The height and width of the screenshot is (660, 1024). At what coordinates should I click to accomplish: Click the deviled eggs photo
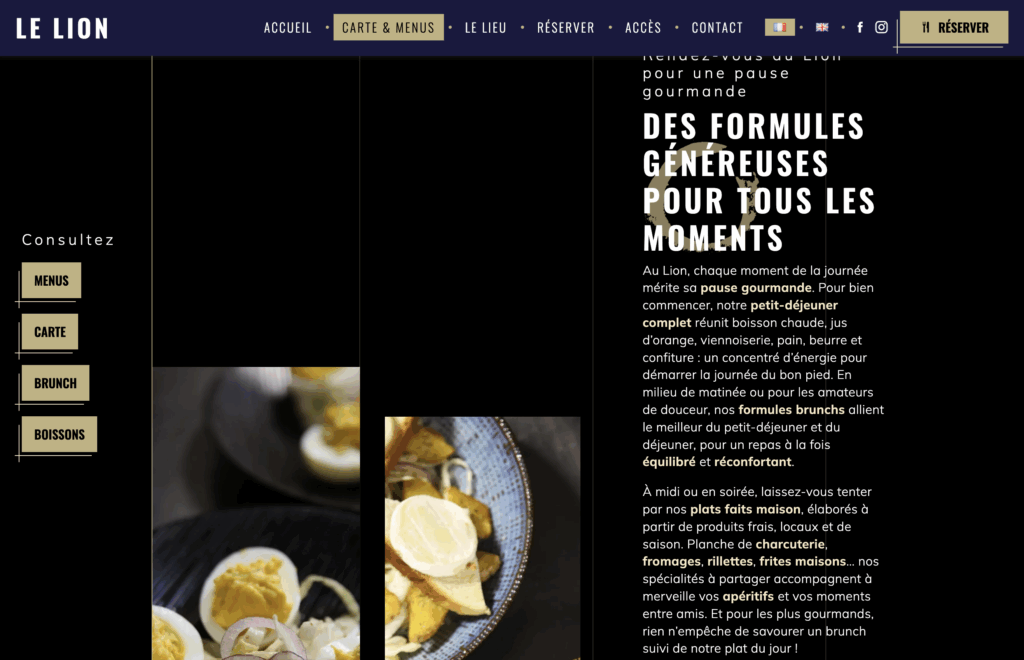click(256, 513)
